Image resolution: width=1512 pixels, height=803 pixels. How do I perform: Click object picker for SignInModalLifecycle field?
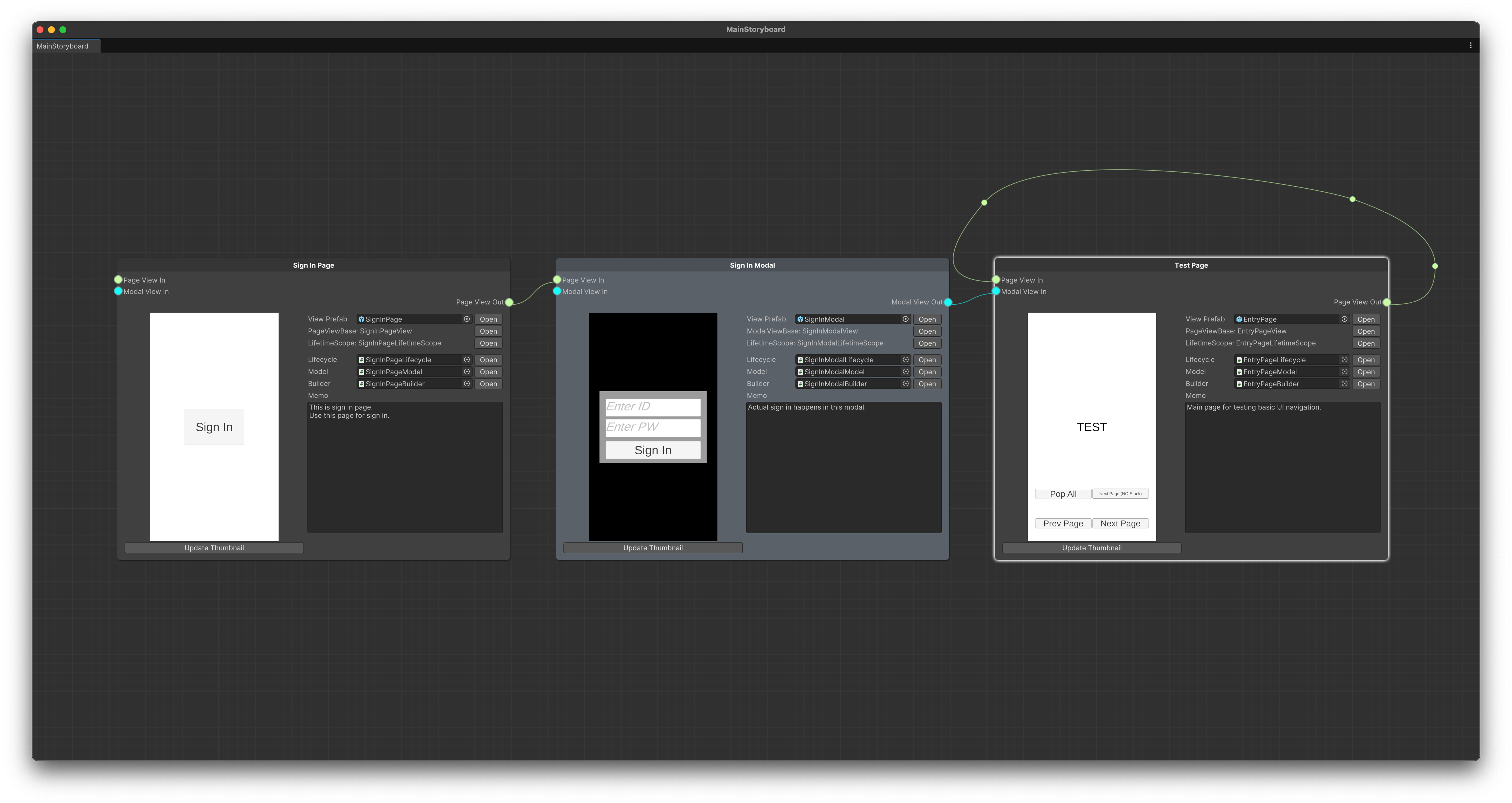point(906,360)
